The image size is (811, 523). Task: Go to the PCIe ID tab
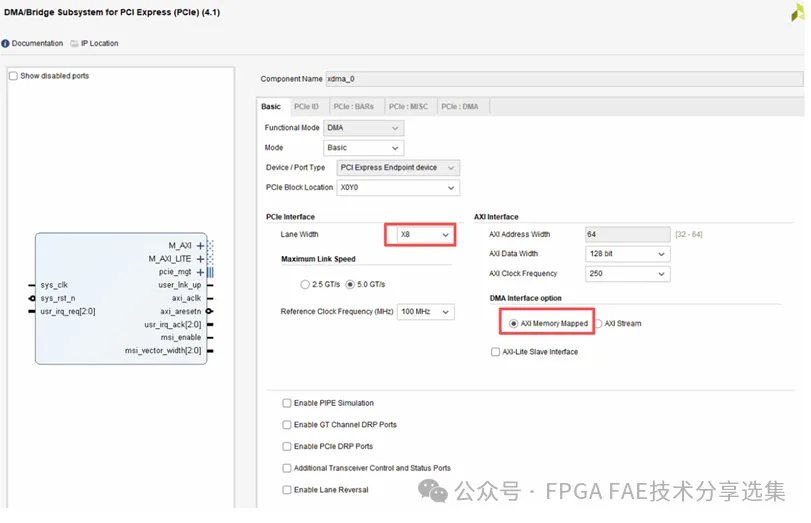[306, 107]
